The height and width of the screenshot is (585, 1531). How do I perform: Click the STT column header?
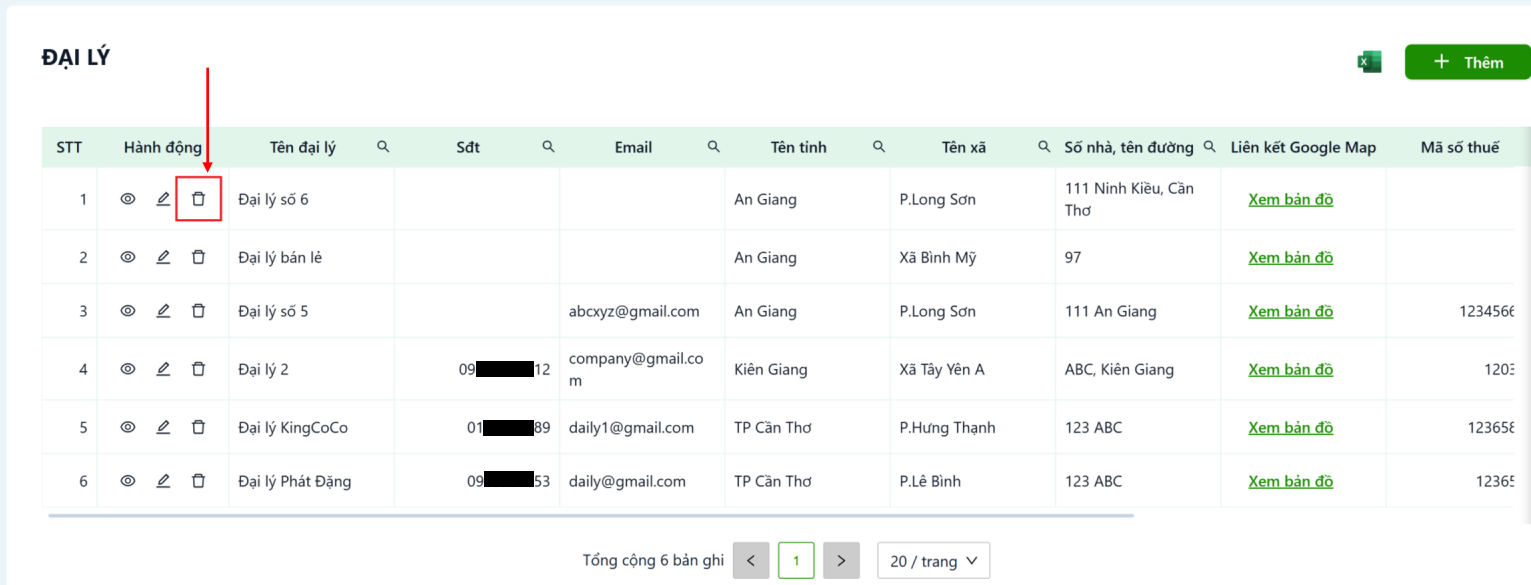point(69,147)
